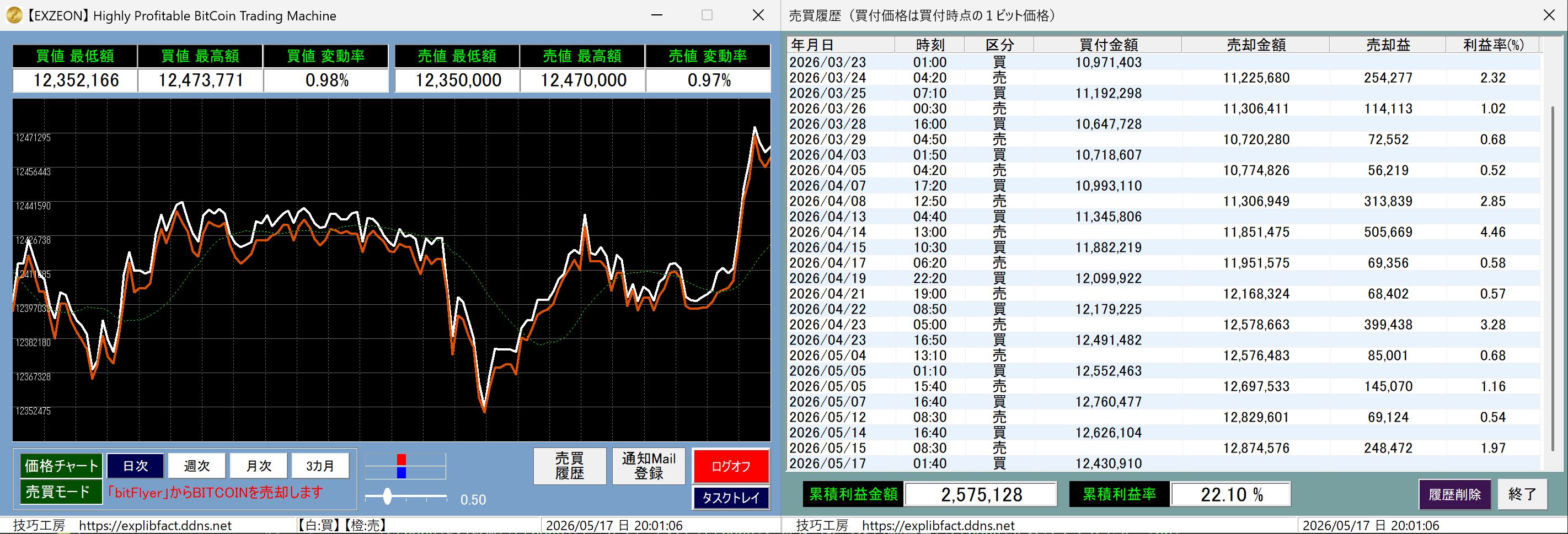Click the 売買モード label button
Image resolution: width=1568 pixels, height=534 pixels.
61,492
